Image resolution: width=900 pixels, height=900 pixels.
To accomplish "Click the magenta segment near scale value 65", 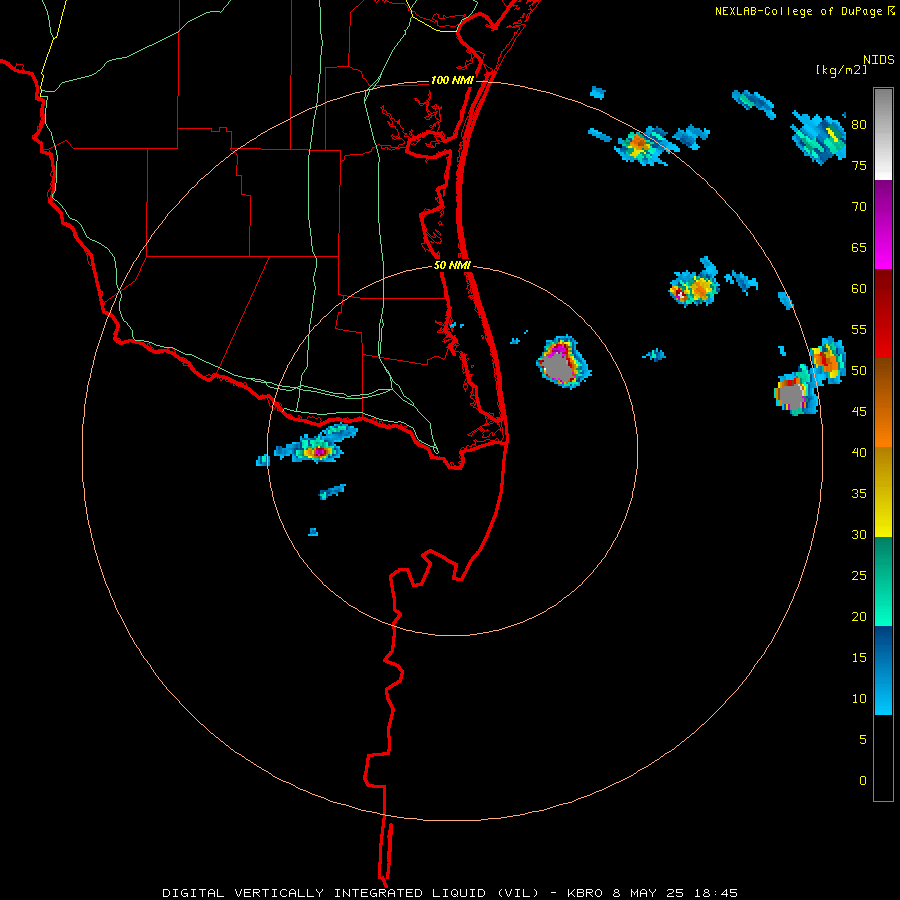I will tap(883, 225).
